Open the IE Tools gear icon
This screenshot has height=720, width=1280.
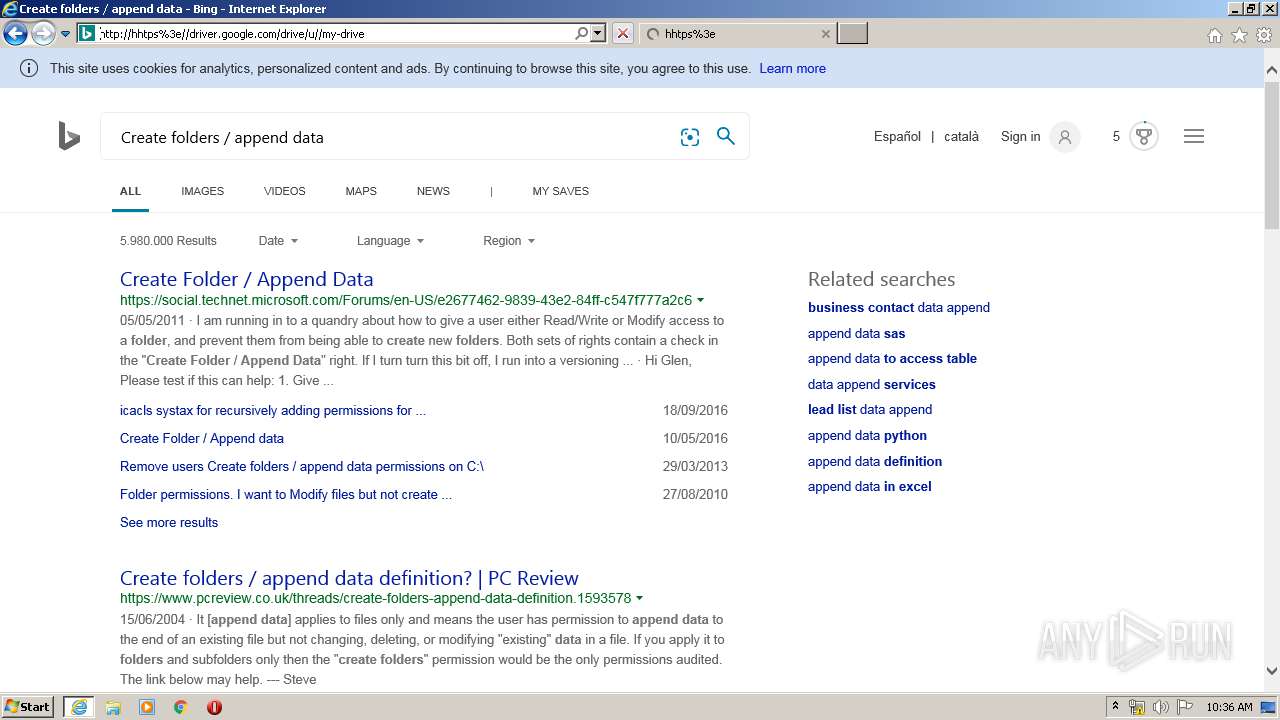click(1264, 35)
